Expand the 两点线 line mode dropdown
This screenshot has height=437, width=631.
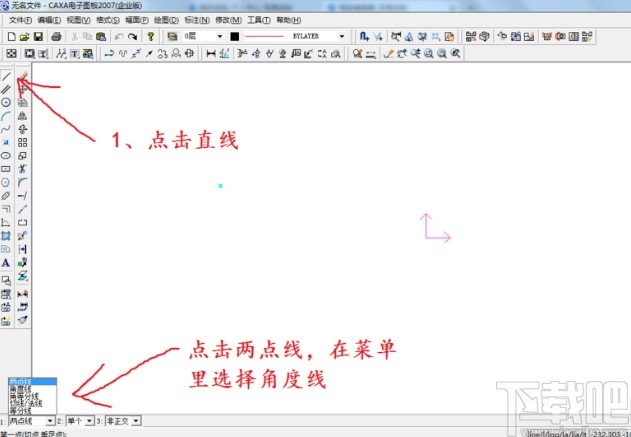50,421
